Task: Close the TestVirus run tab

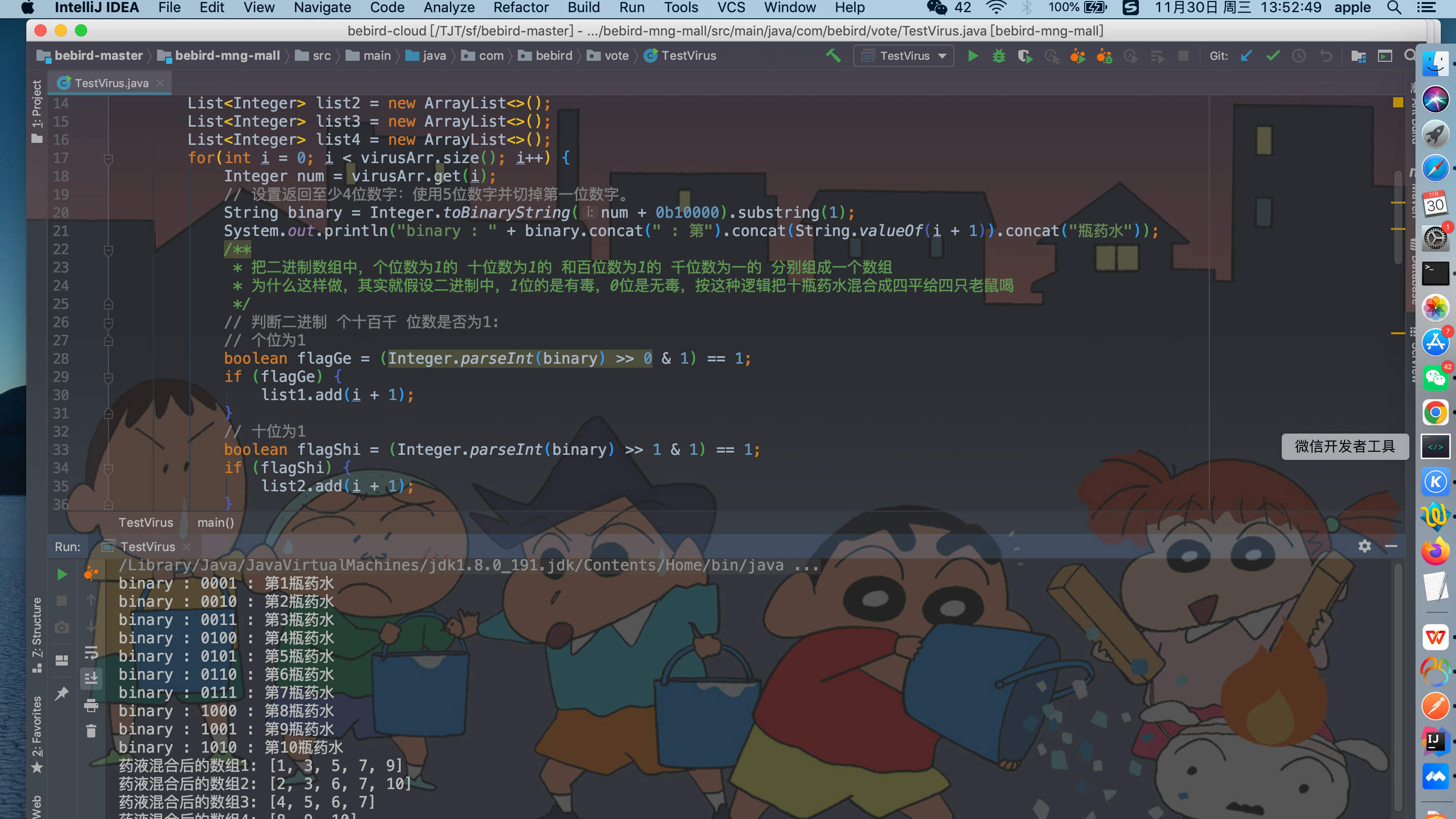Action: (x=186, y=547)
